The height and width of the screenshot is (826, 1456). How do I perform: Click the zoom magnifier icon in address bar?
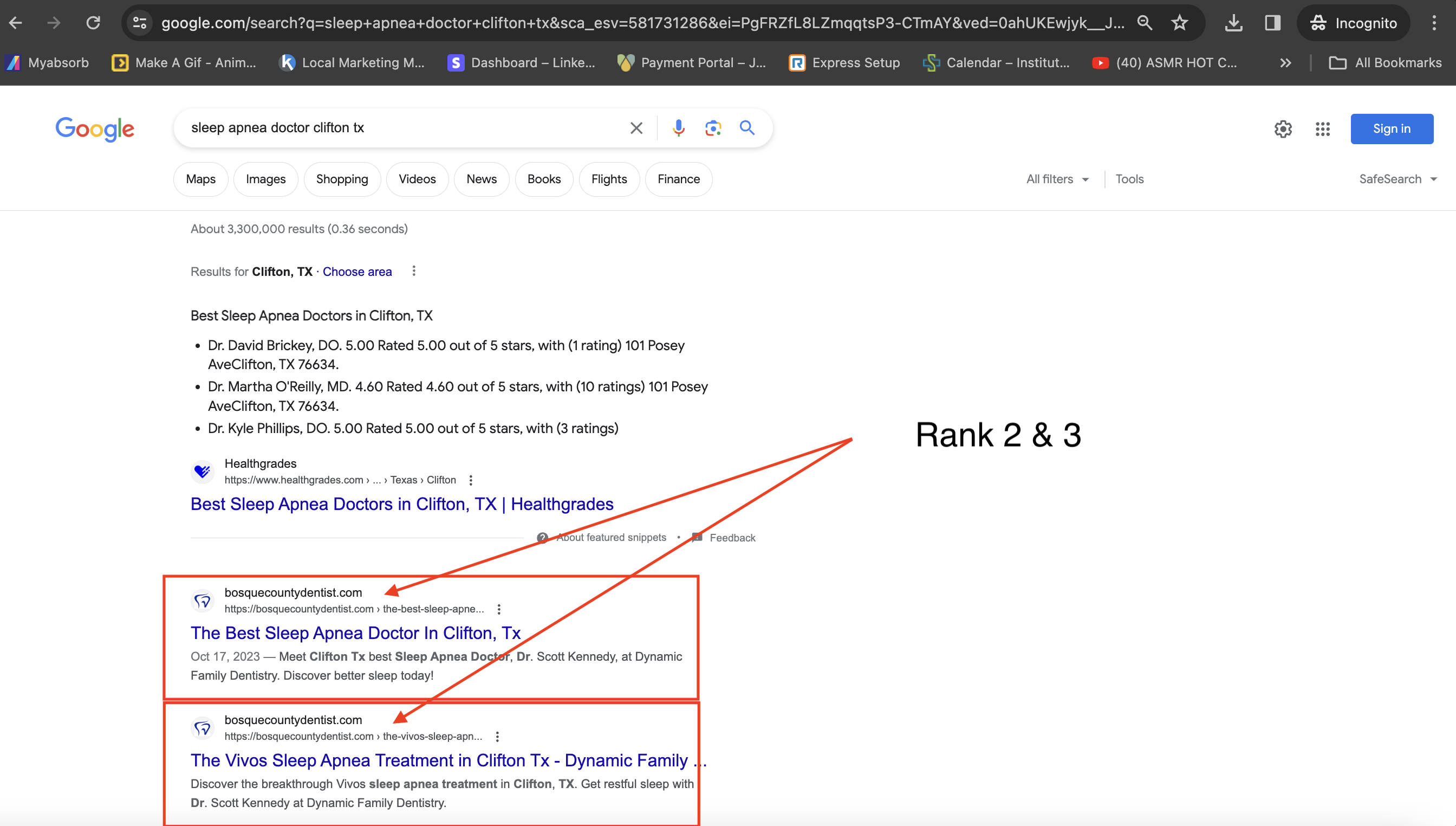[x=1144, y=23]
